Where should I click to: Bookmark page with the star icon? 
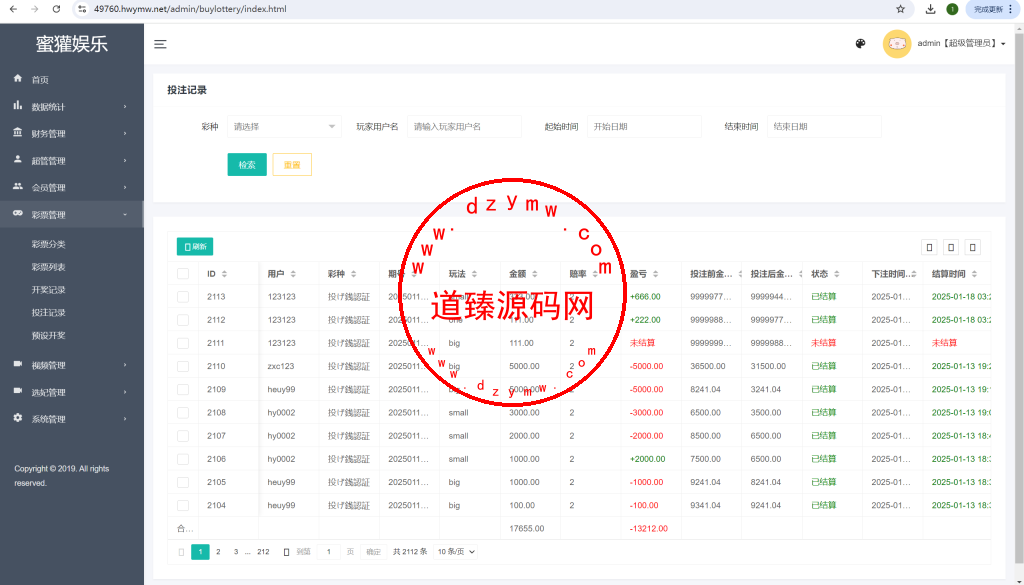pos(901,9)
